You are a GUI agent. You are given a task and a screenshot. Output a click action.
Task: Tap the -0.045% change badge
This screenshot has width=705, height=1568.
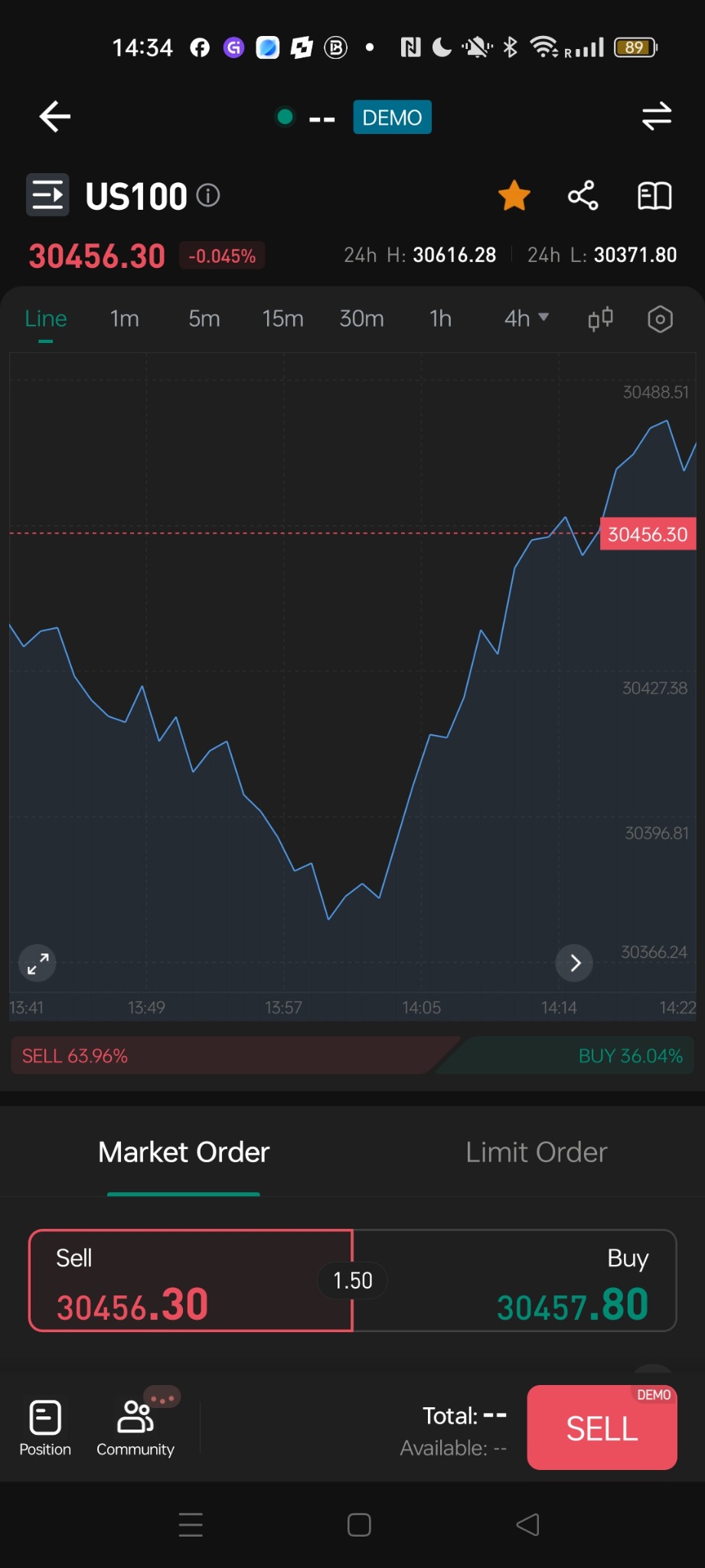[x=222, y=256]
